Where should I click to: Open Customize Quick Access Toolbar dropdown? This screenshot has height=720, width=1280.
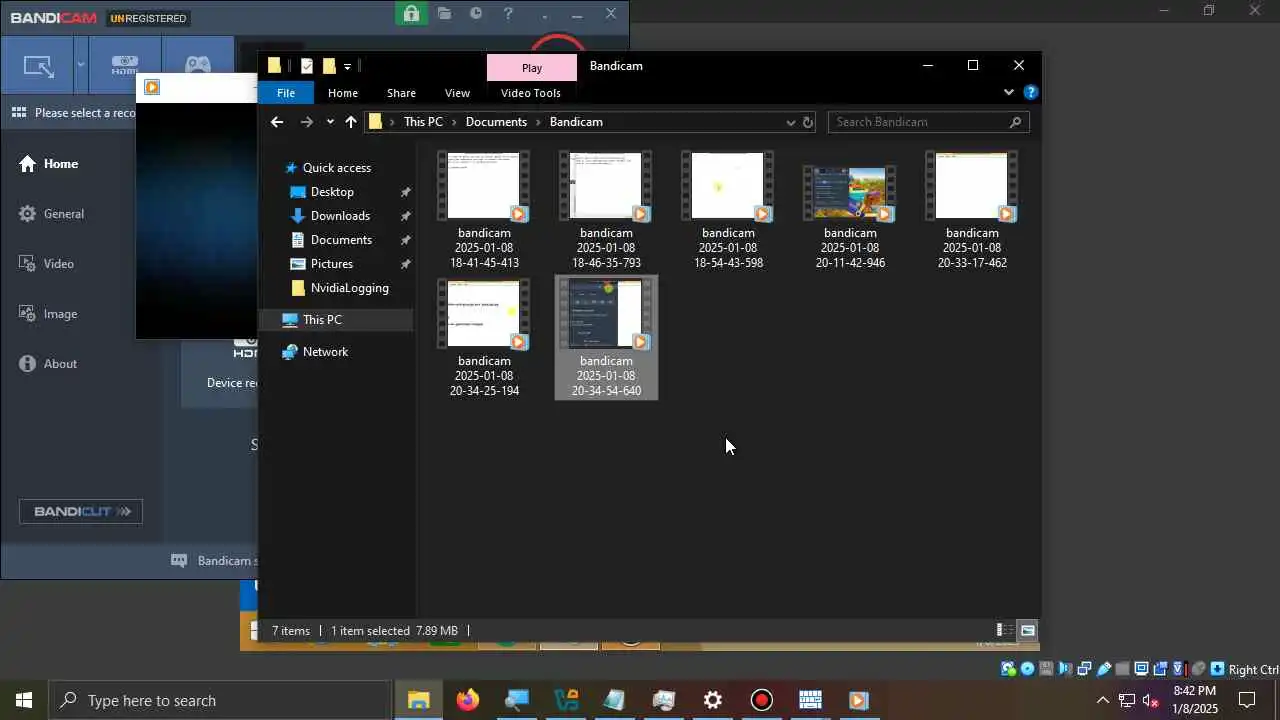(x=347, y=67)
